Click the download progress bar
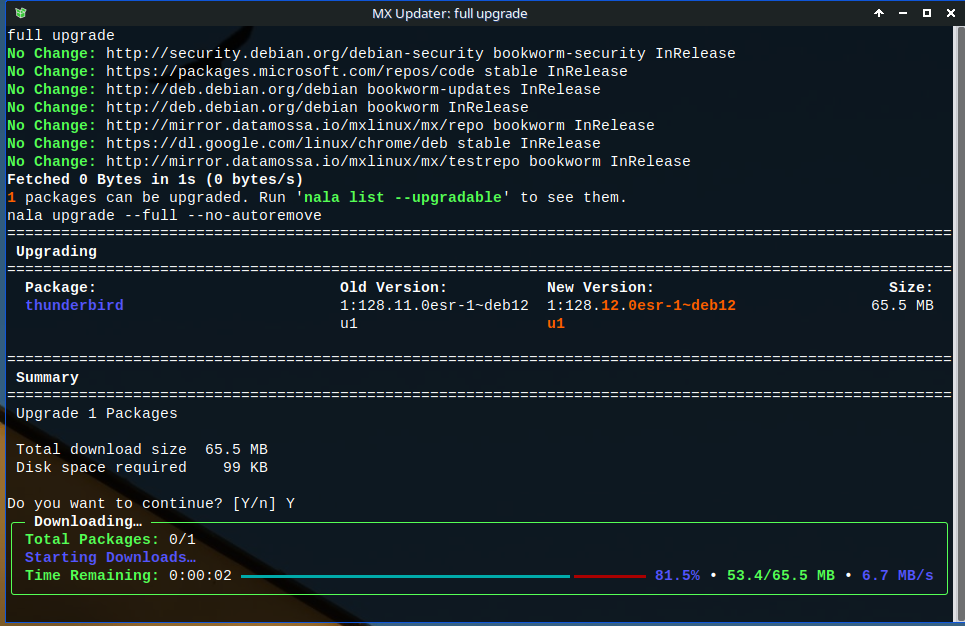965x626 pixels. [443, 576]
